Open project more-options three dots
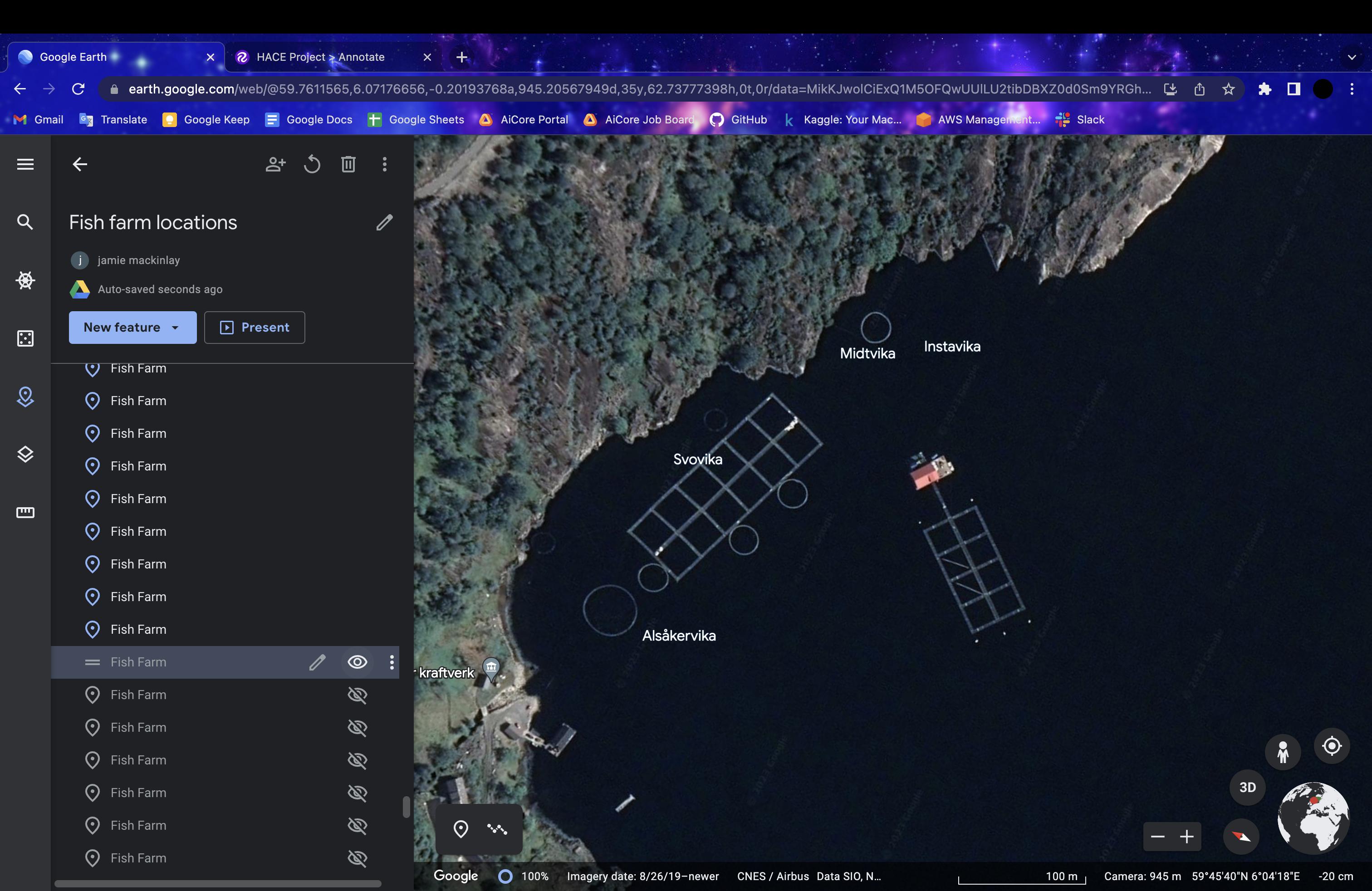The height and width of the screenshot is (891, 1372). tap(384, 164)
